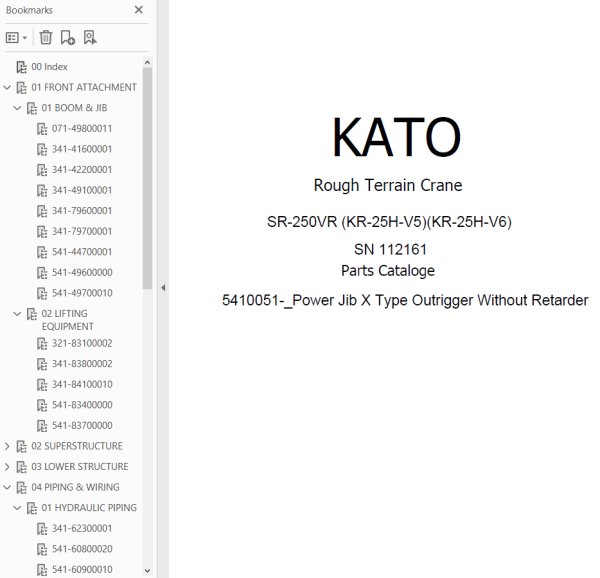Click the bookmark icon beside 03 LOWER STRUCTURE
The width and height of the screenshot is (600, 578).
(21, 467)
